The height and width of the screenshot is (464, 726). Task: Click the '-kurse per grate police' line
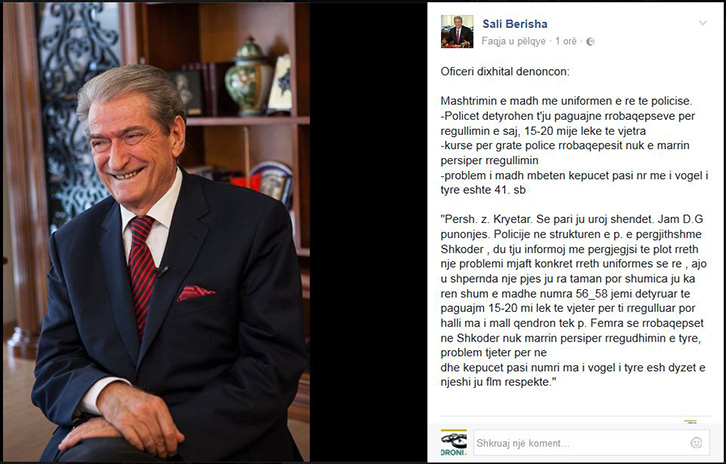565,153
